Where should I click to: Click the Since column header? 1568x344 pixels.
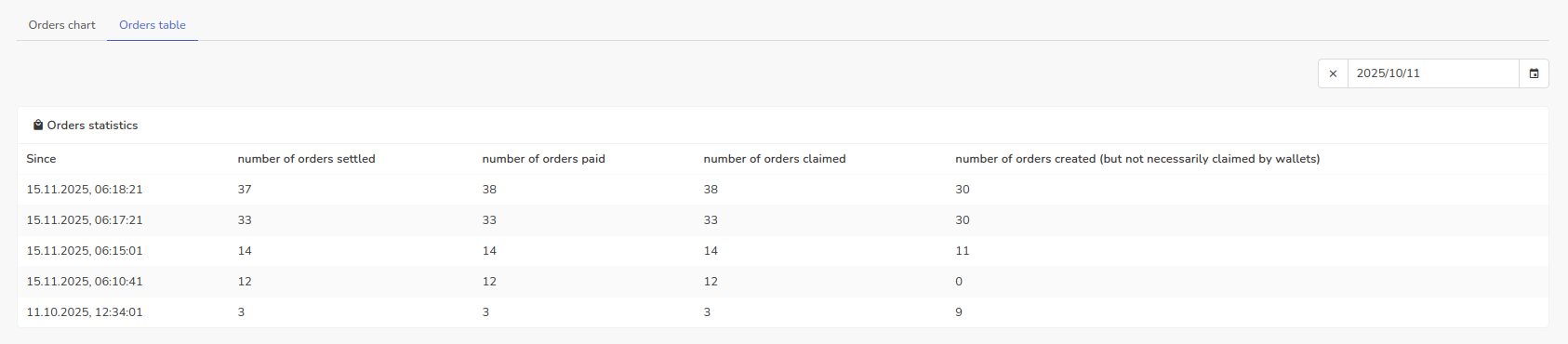point(41,159)
